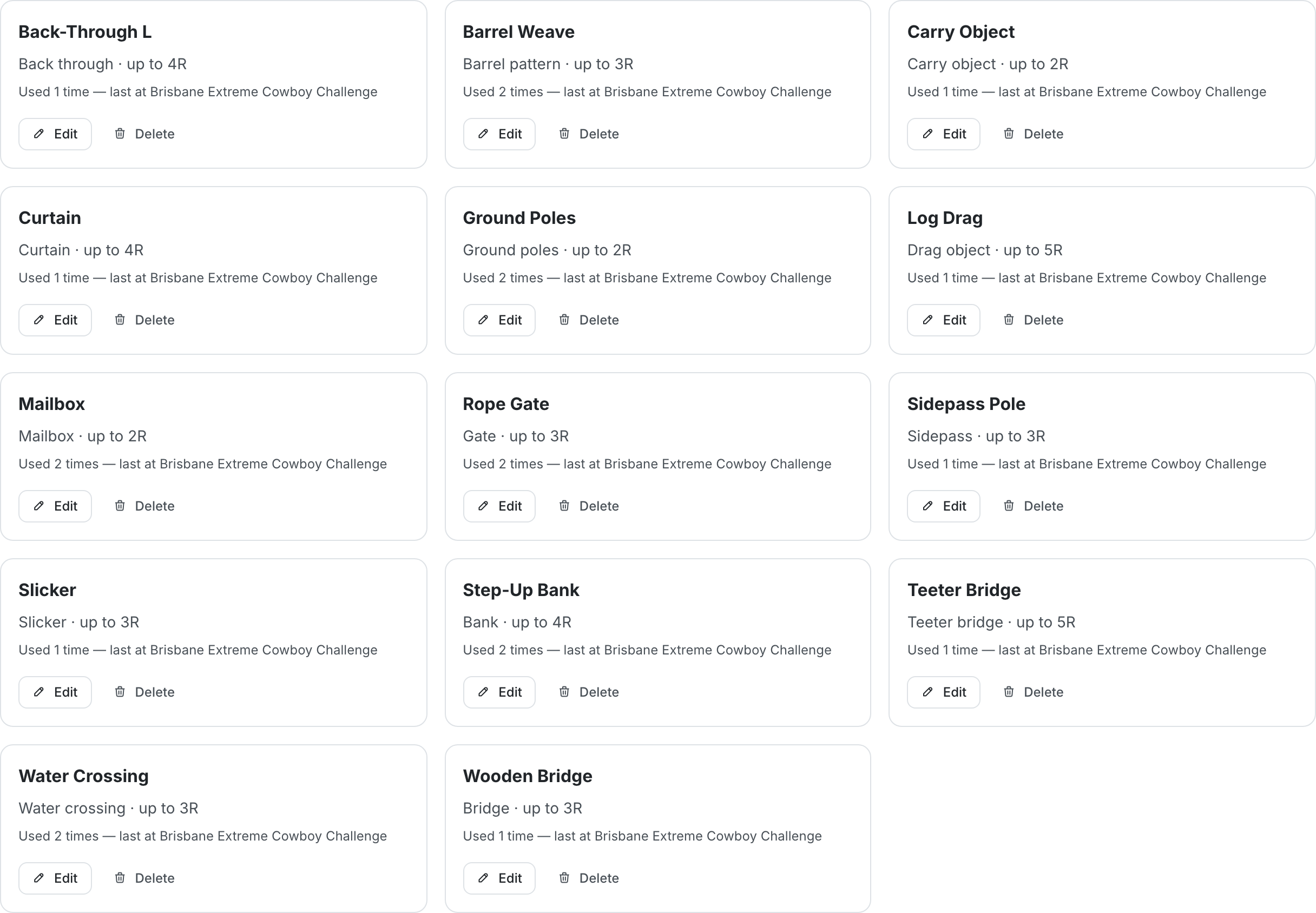Edit the Mailbox obstacle
This screenshot has height=913, width=1316.
click(55, 506)
